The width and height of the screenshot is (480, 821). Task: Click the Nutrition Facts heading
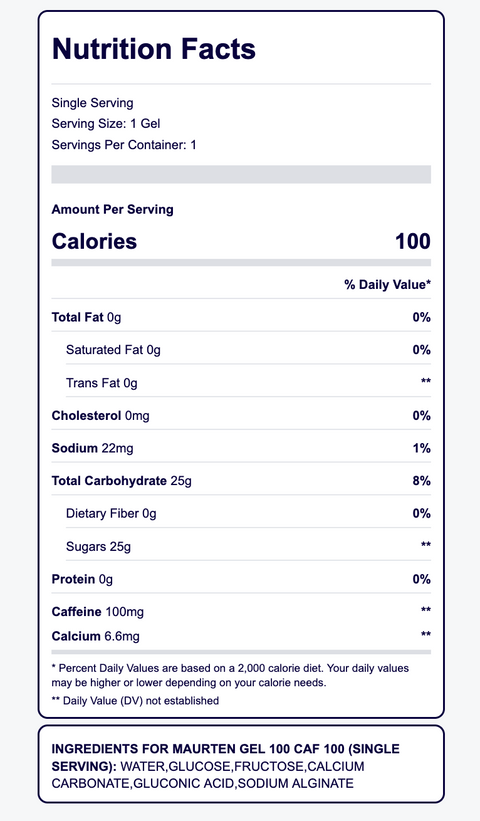(153, 49)
